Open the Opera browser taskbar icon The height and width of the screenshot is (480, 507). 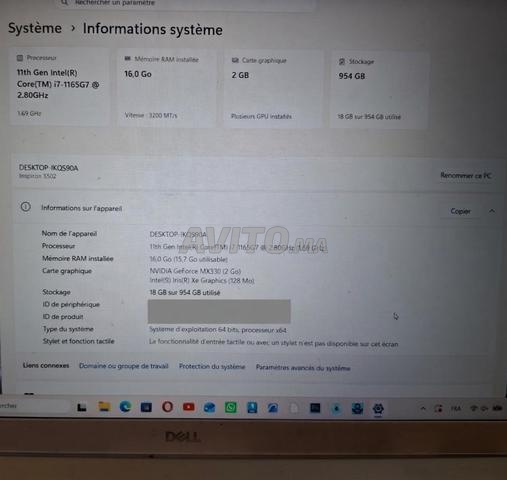(x=168, y=407)
